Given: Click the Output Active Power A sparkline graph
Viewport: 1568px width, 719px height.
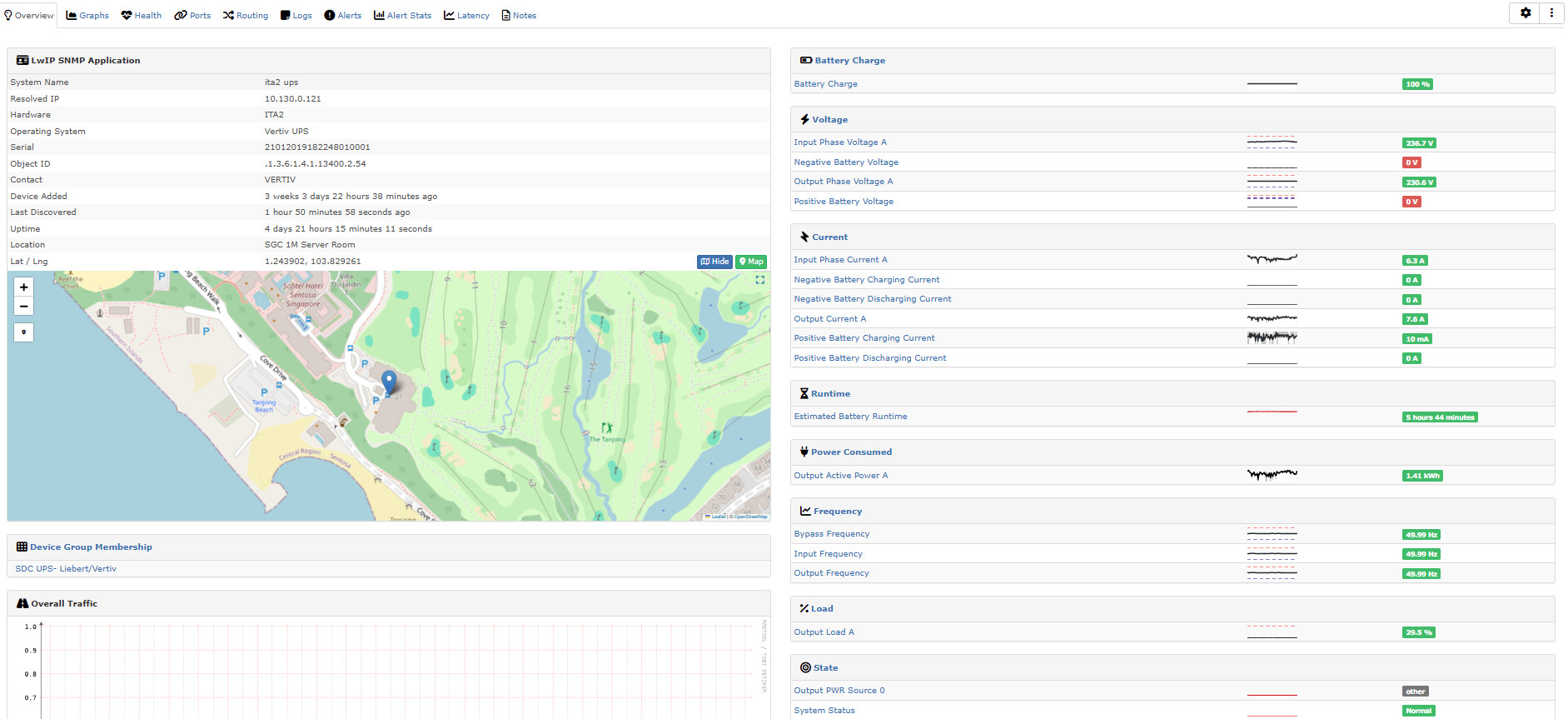Looking at the screenshot, I should point(1272,475).
